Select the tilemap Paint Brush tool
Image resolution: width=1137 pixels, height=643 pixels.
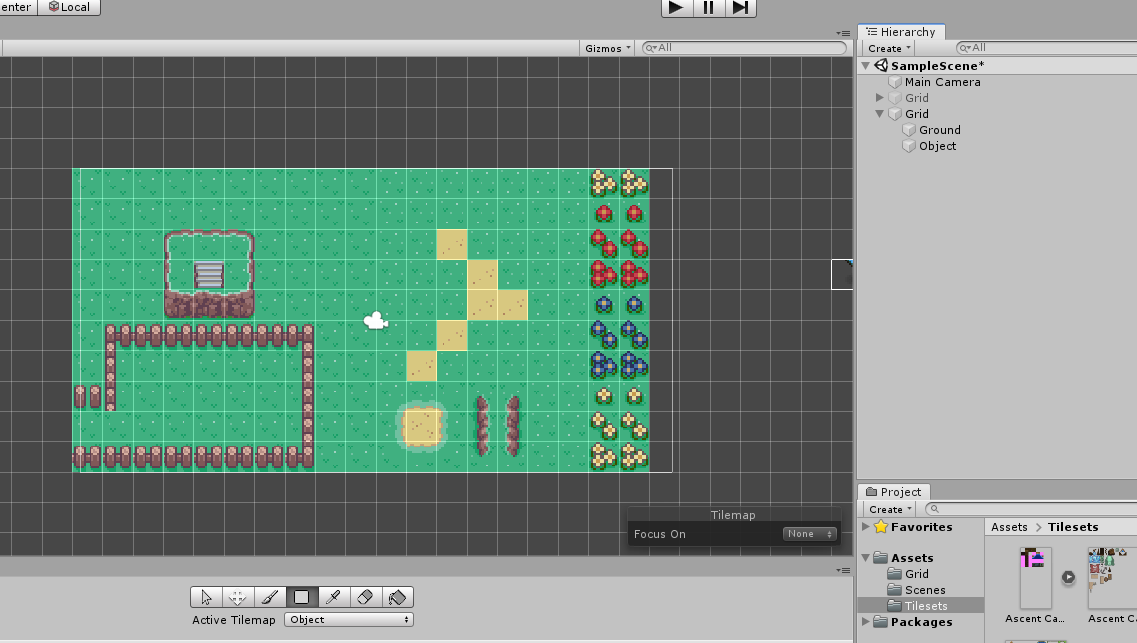click(x=270, y=596)
